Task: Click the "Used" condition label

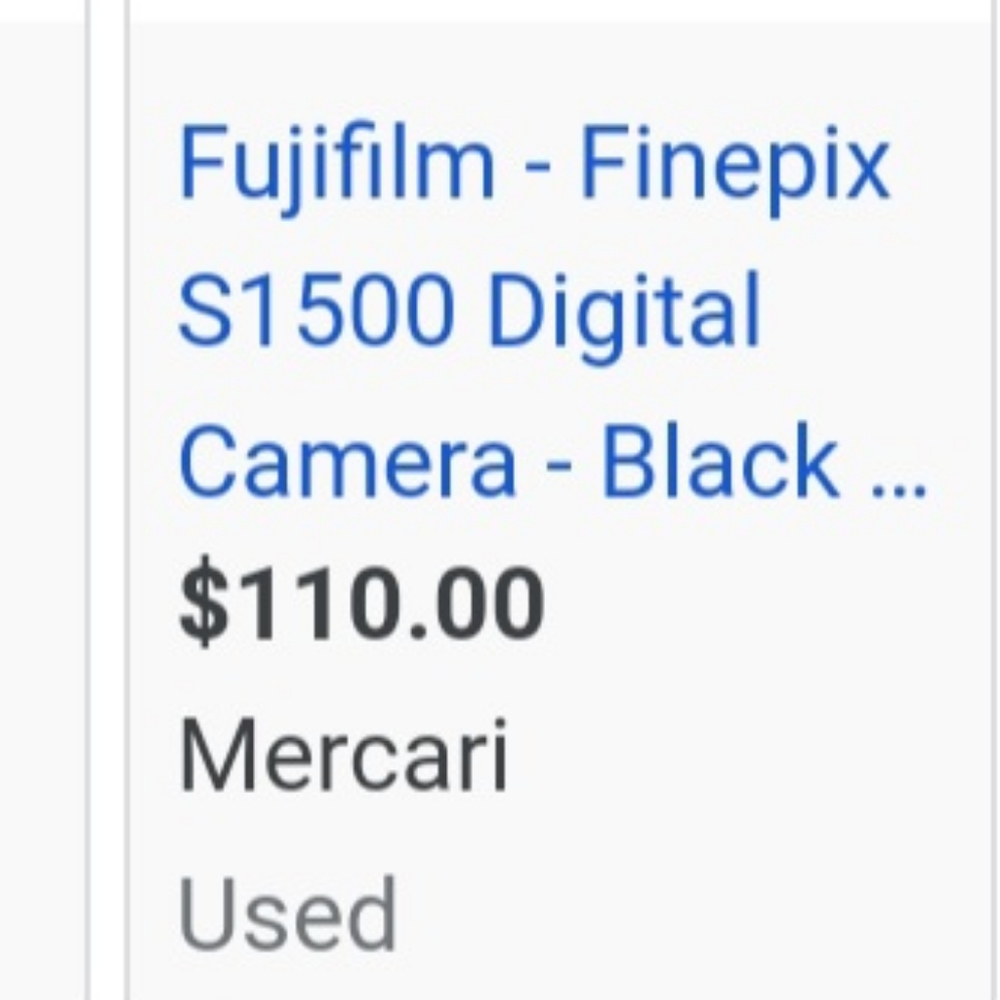Action: pyautogui.click(x=287, y=913)
